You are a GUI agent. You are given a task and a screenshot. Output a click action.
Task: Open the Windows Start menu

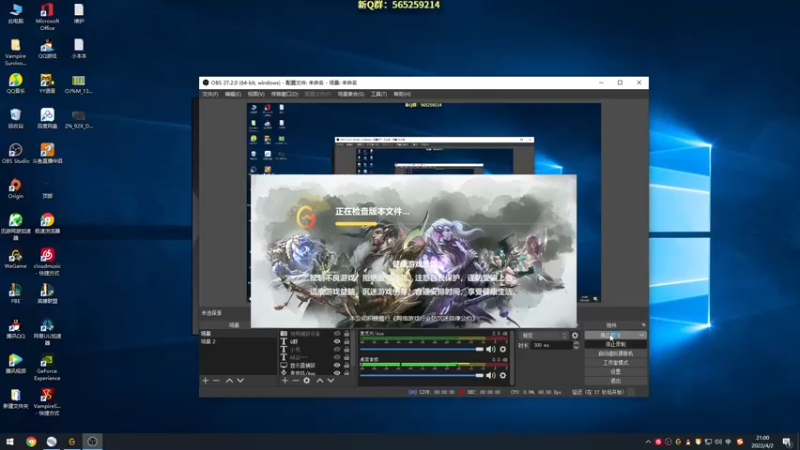point(10,442)
